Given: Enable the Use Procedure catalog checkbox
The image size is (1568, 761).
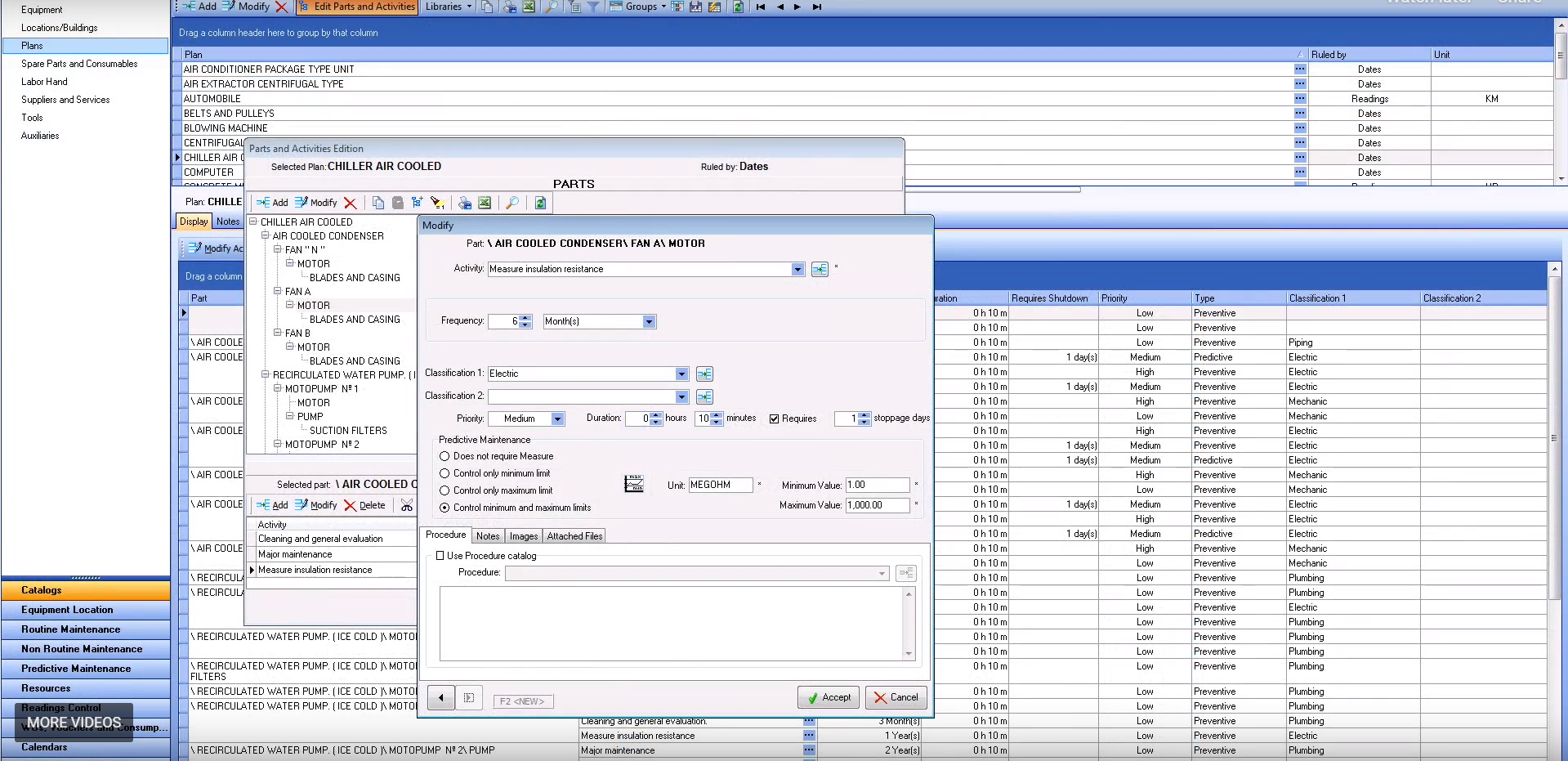Looking at the screenshot, I should 440,556.
